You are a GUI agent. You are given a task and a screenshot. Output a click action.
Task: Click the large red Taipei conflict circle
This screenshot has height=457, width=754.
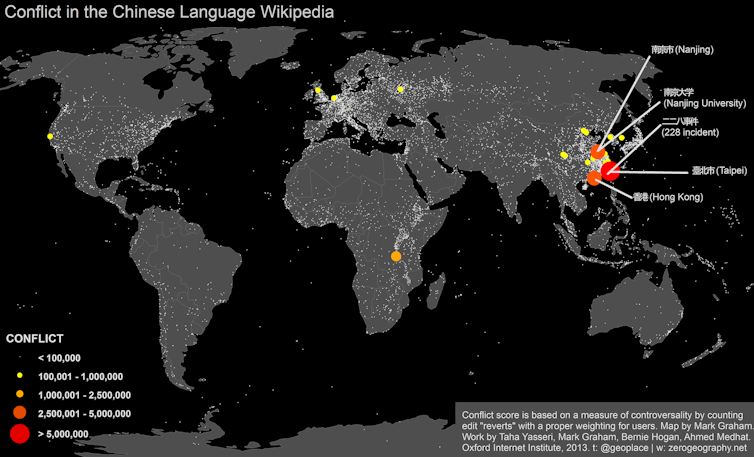pyautogui.click(x=610, y=171)
